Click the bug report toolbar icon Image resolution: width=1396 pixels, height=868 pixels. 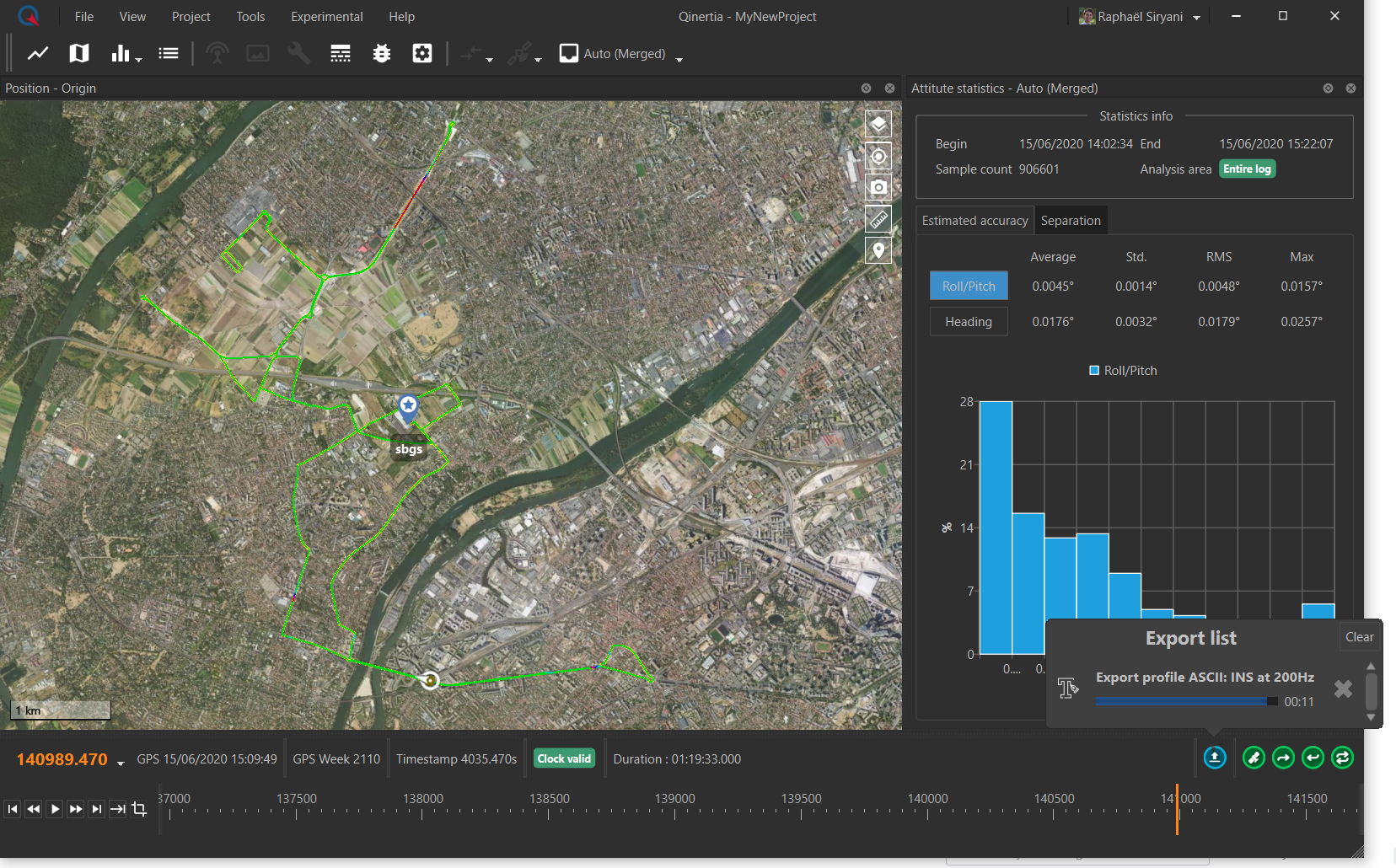point(382,54)
